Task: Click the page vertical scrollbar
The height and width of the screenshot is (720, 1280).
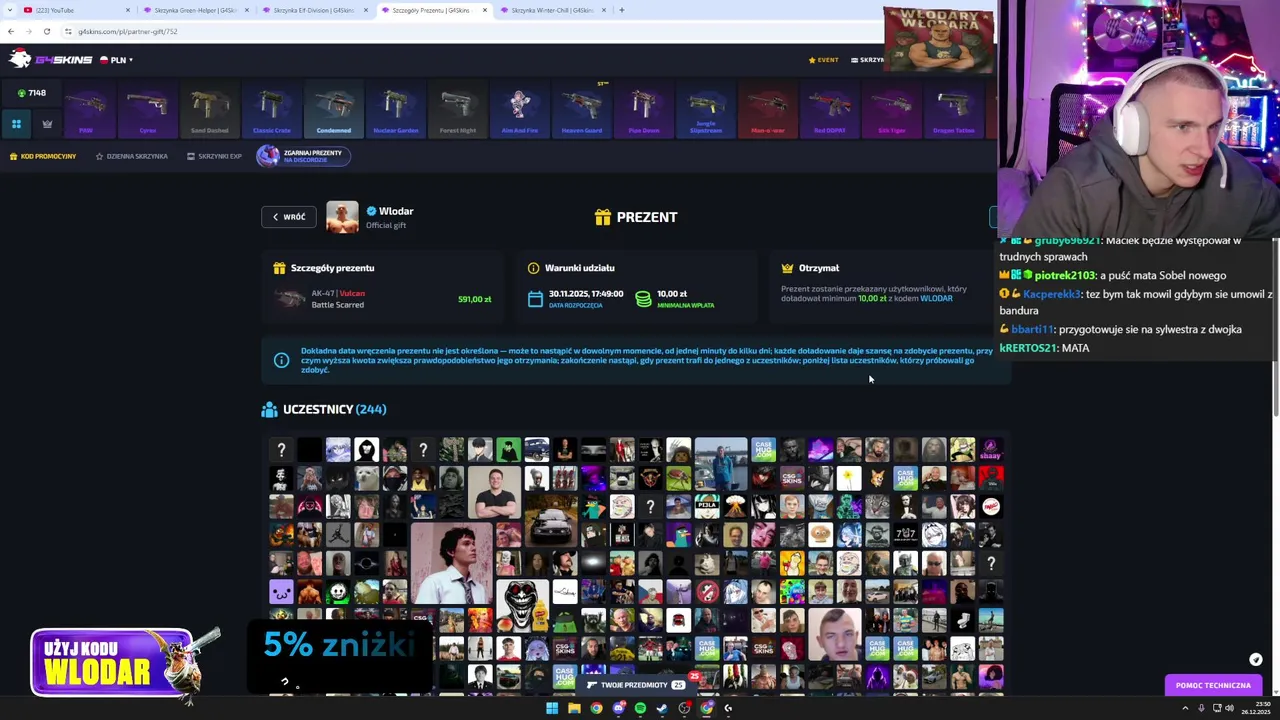Action: [1275, 330]
